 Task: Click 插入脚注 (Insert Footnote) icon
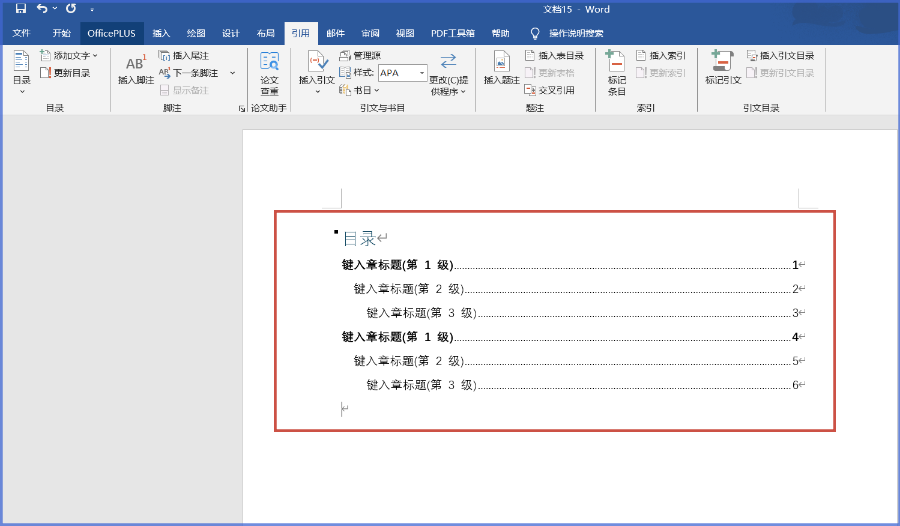coord(135,69)
